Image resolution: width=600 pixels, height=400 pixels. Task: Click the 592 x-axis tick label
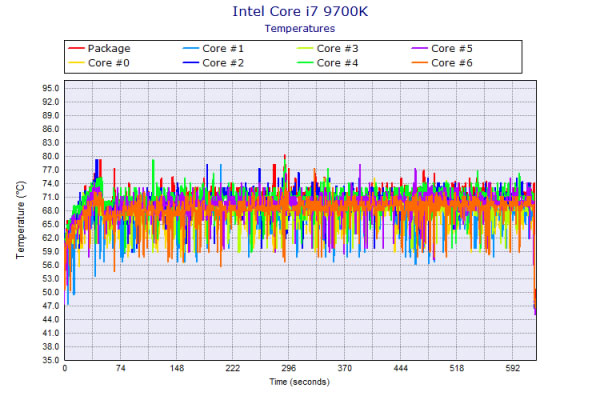click(x=513, y=368)
